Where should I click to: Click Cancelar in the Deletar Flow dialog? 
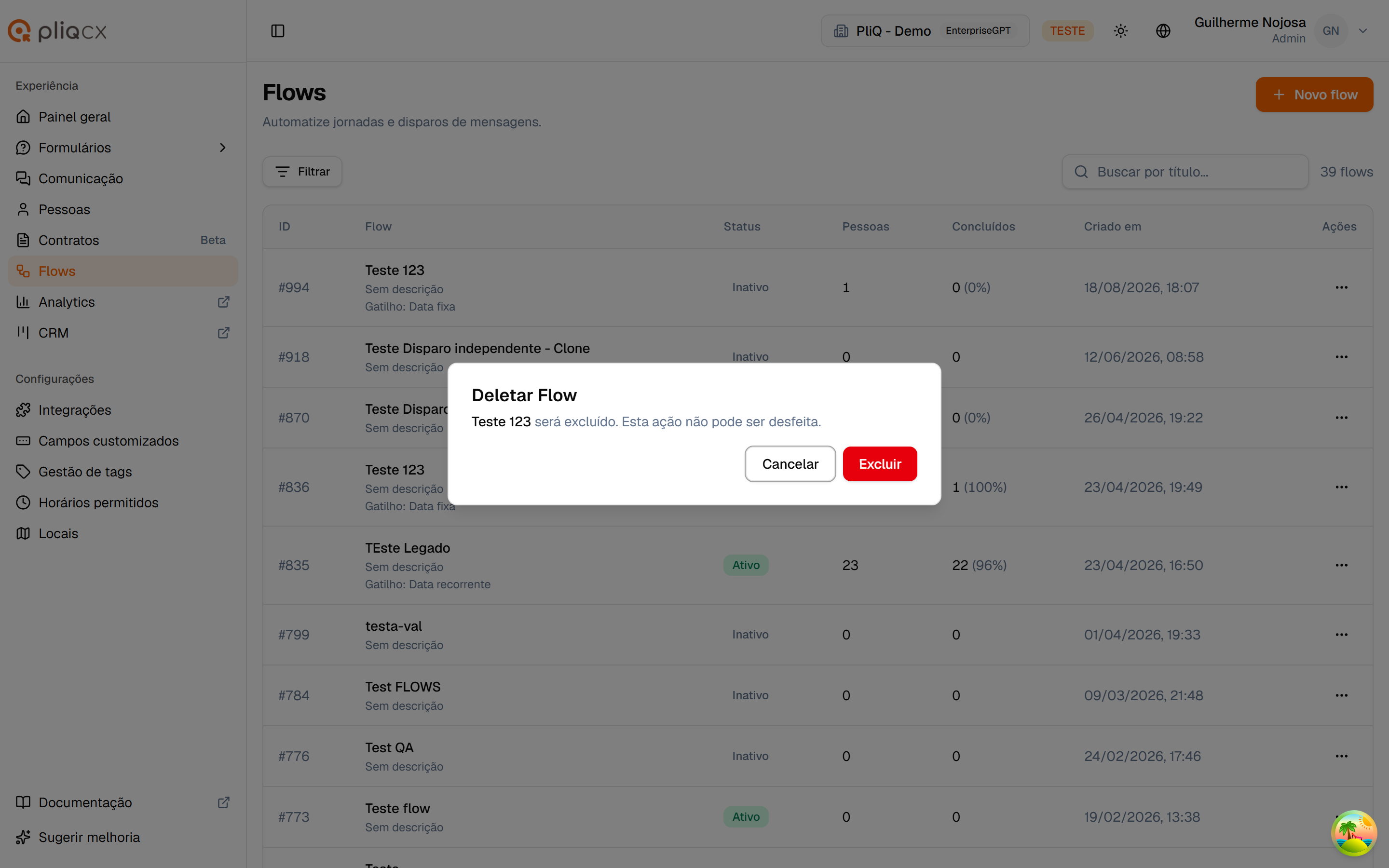pos(790,464)
